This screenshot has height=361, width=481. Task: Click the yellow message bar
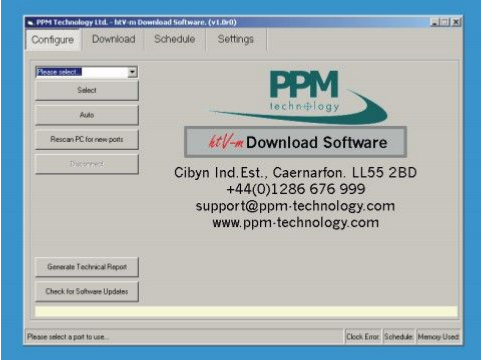click(246, 312)
